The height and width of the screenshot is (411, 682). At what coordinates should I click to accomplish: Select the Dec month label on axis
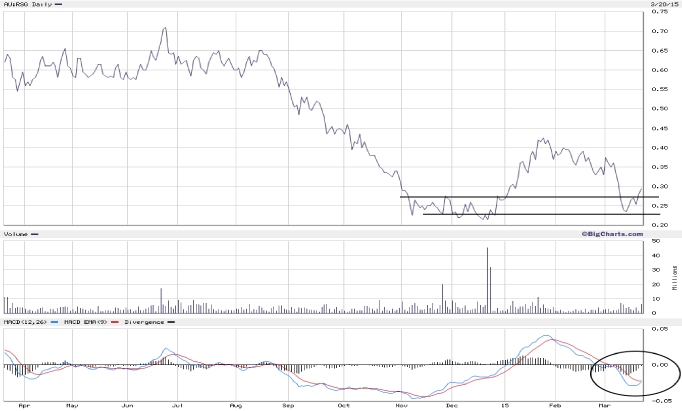(452, 407)
